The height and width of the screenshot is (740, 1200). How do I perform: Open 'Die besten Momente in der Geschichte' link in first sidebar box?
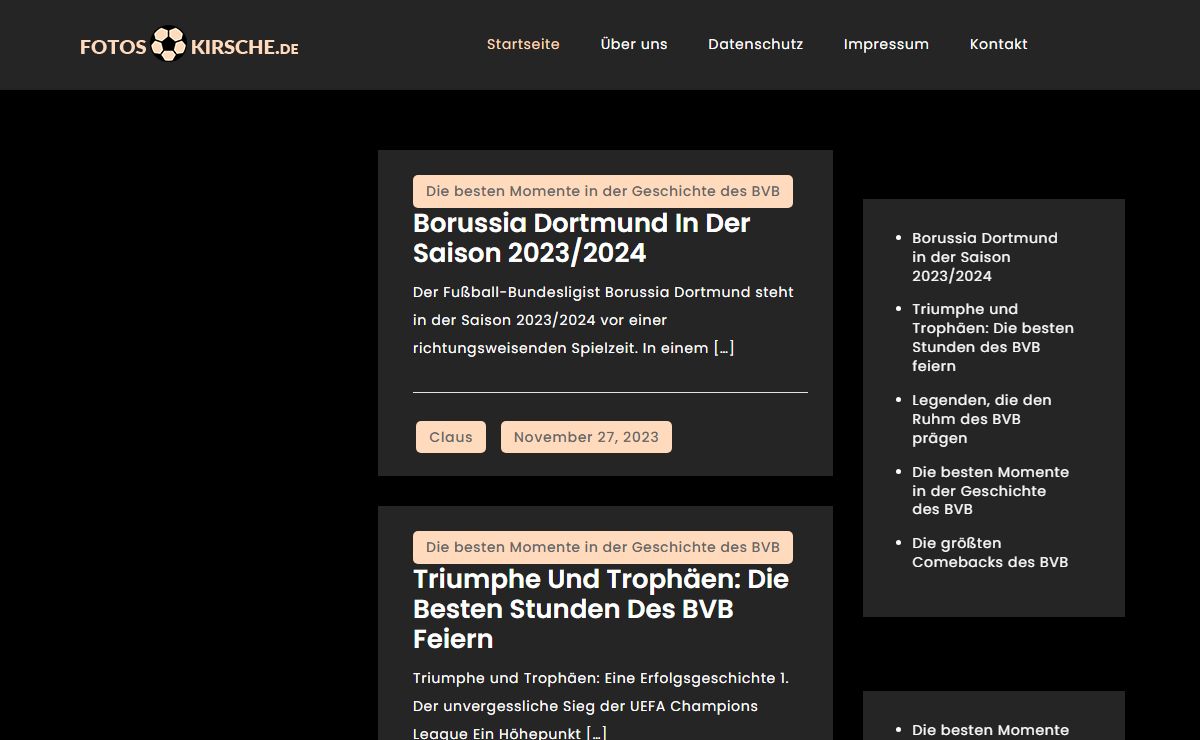pos(990,490)
